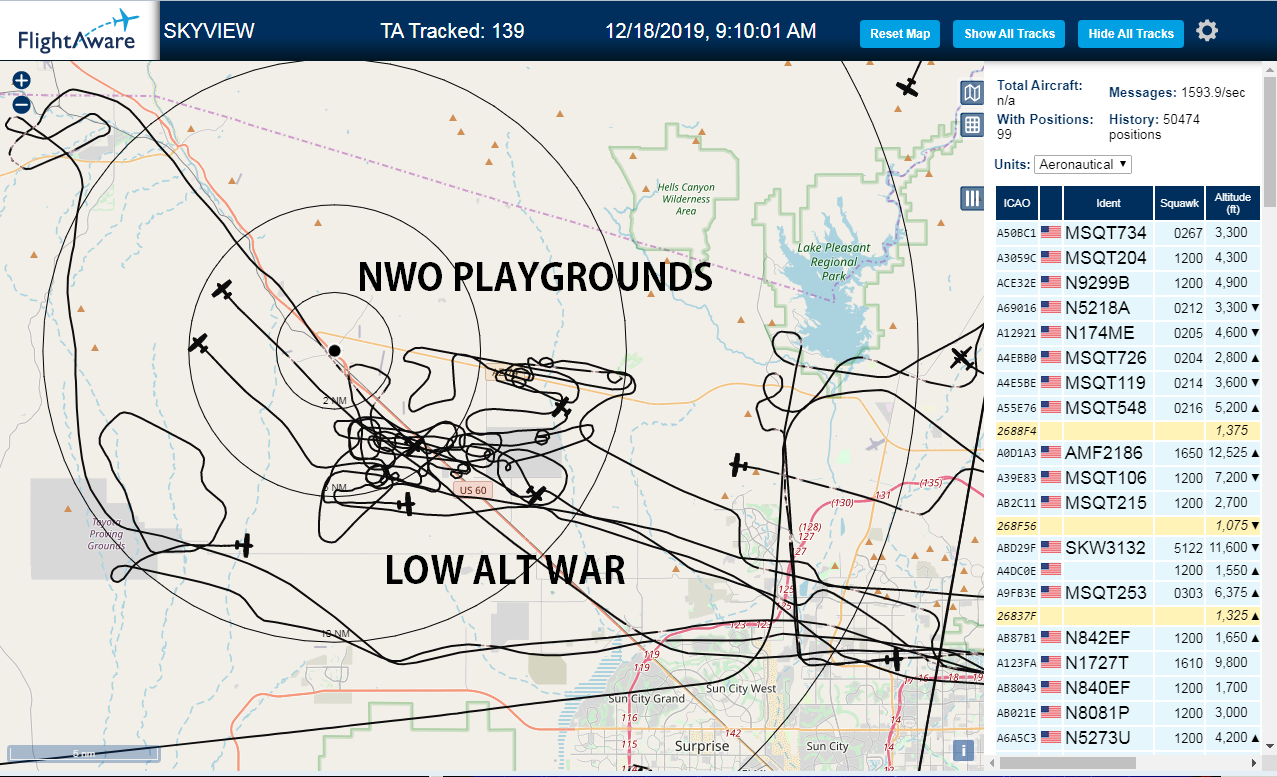The height and width of the screenshot is (777, 1277).
Task: Select the AMF2186 aircraft row
Action: pyautogui.click(x=1127, y=452)
